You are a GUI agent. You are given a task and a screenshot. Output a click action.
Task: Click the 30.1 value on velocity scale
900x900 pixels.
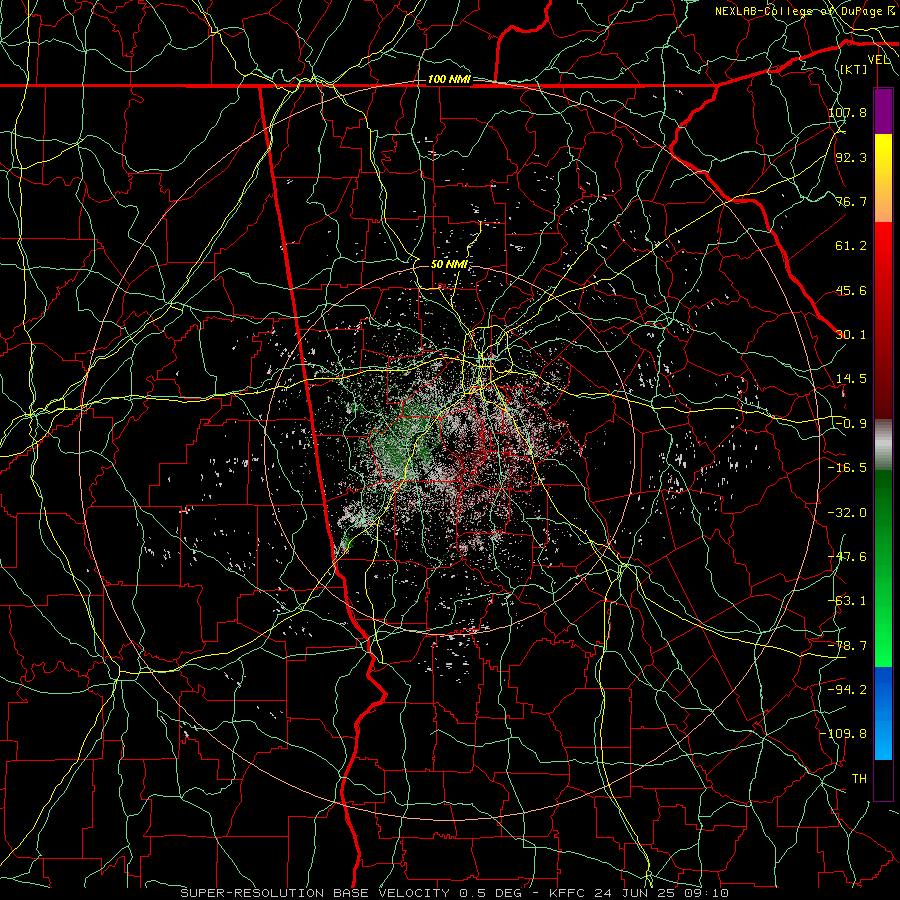(x=851, y=335)
